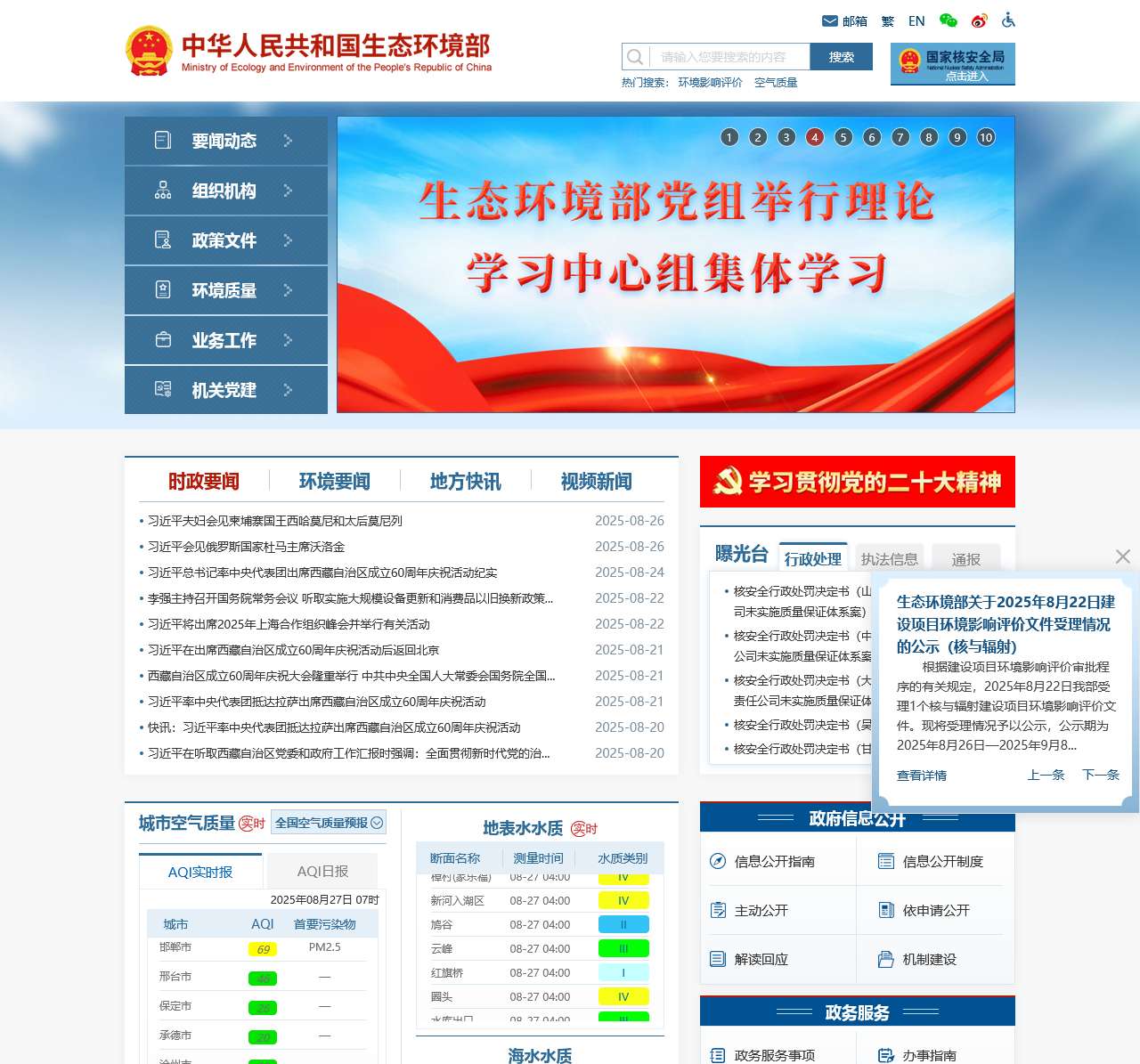The height and width of the screenshot is (1064, 1140).
Task: Expand the 要闻动态 menu chevron
Action: [x=288, y=140]
